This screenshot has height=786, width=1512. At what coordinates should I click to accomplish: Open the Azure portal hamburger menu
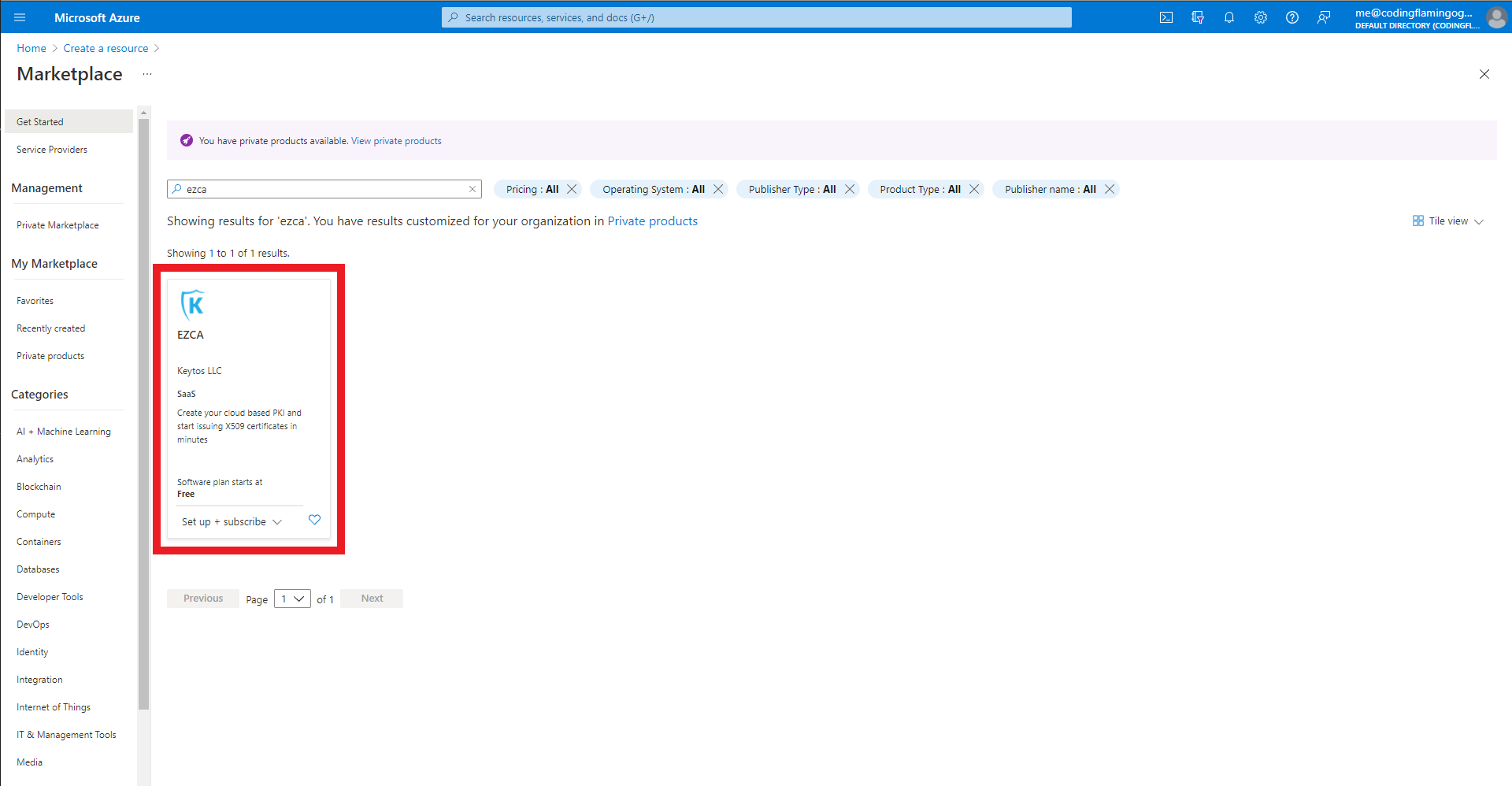(20, 17)
